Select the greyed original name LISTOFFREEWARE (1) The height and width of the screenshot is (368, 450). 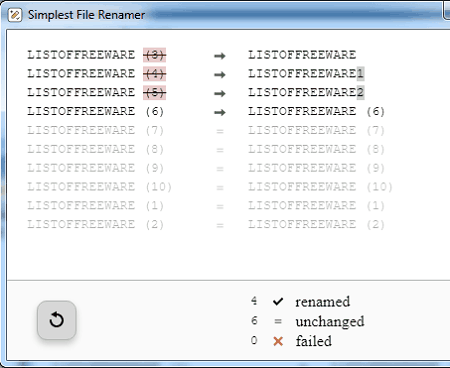pos(96,205)
